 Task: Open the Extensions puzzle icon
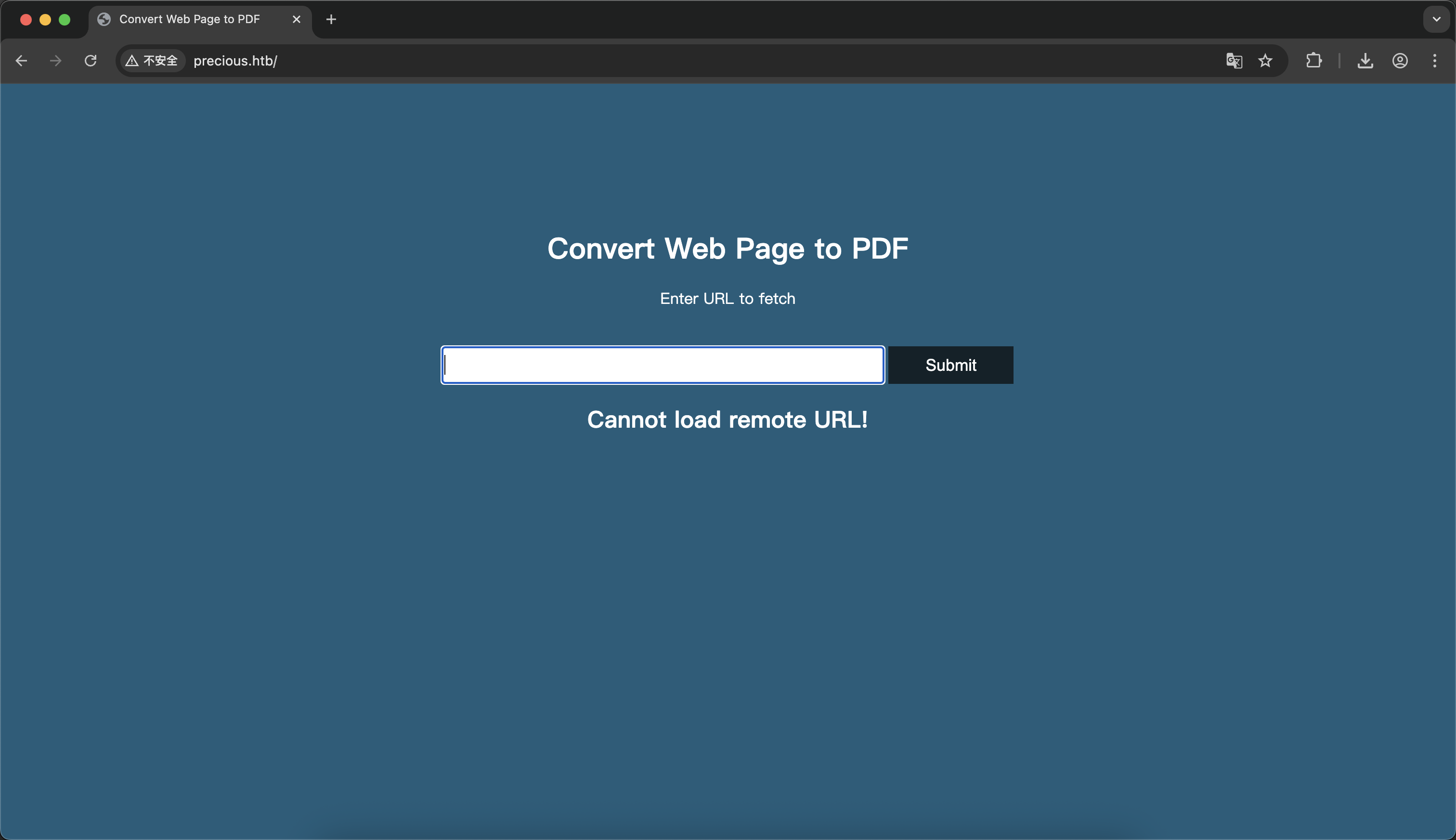point(1313,61)
